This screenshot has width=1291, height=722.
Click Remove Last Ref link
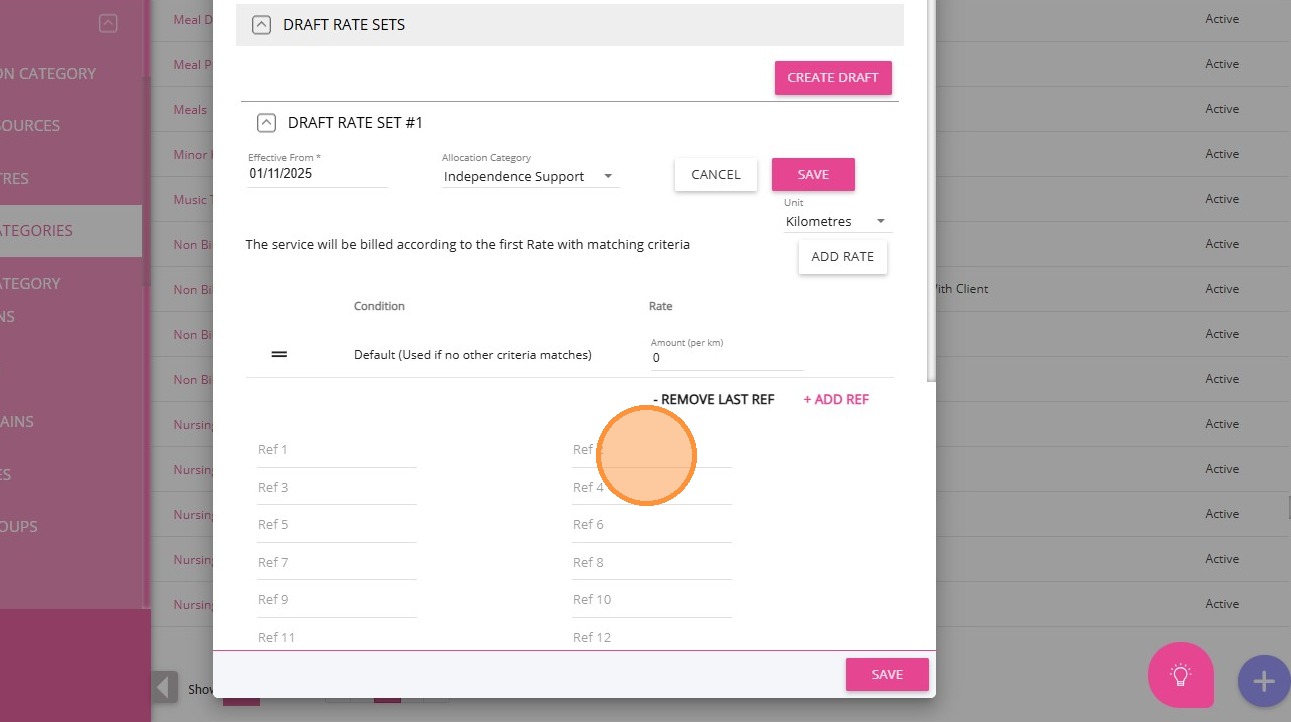click(713, 399)
